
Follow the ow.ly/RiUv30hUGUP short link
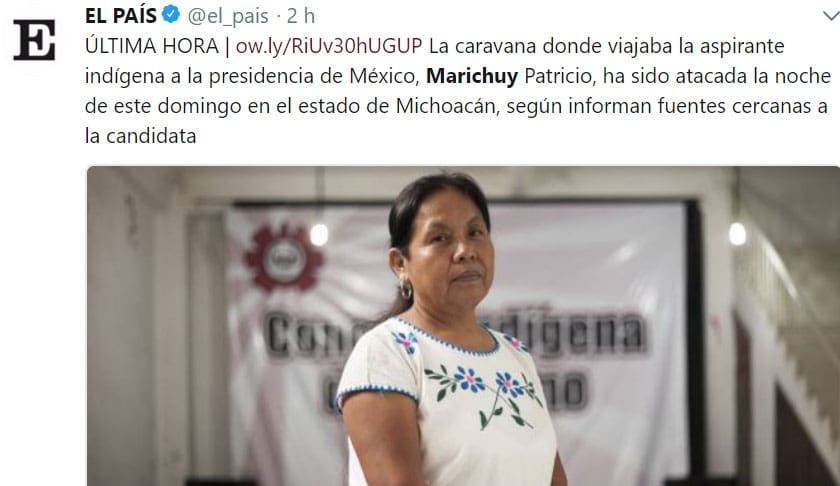329,46
